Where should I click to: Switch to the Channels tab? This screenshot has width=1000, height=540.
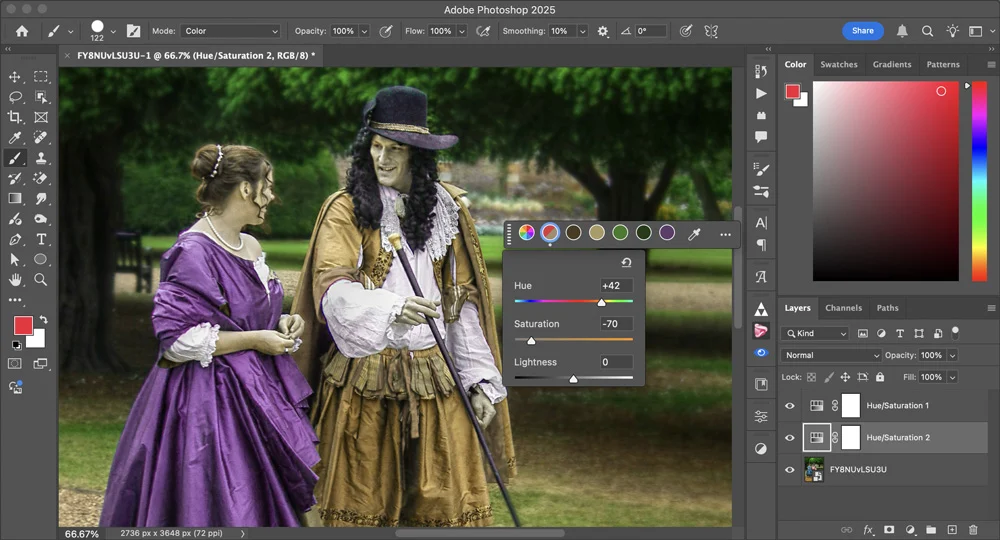843,308
